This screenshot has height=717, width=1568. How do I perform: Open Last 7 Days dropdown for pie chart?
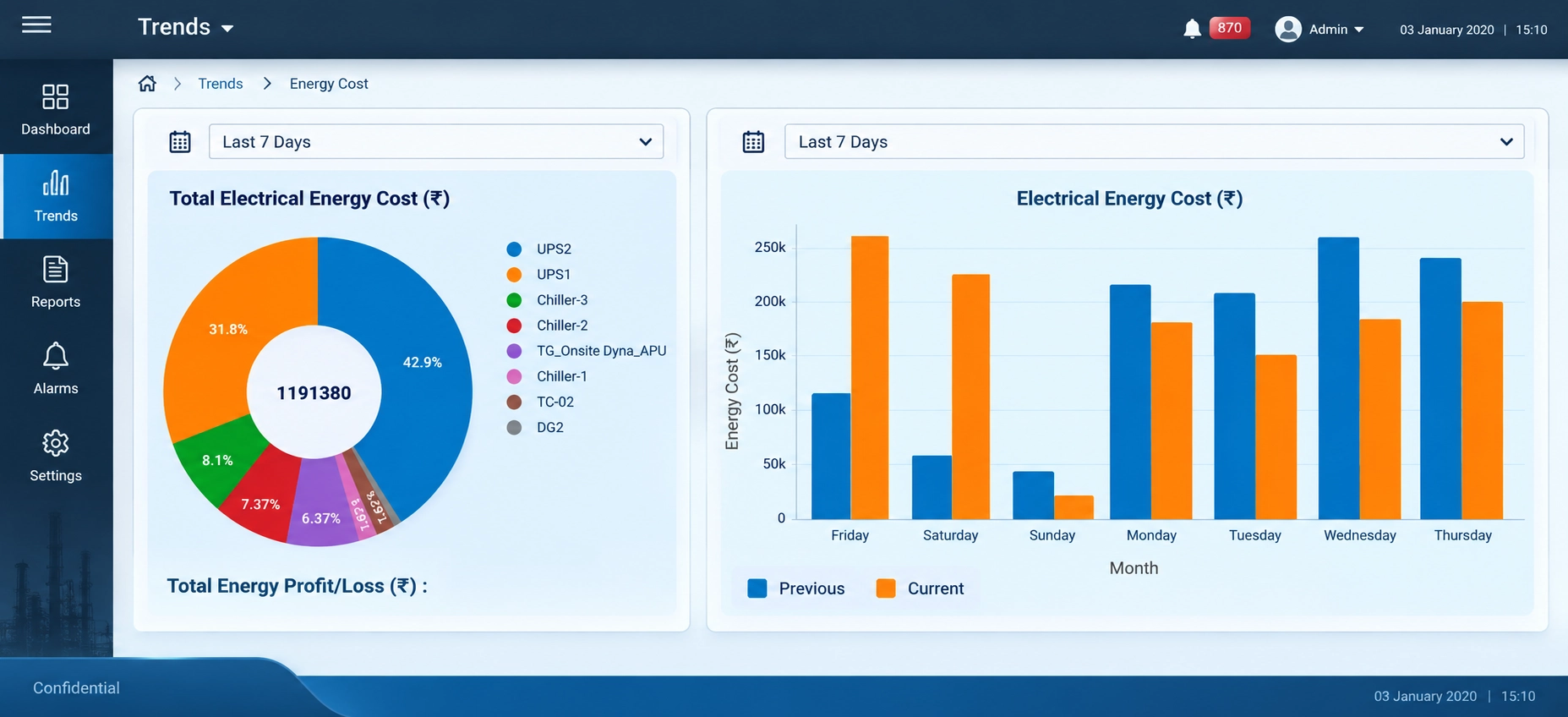click(436, 141)
